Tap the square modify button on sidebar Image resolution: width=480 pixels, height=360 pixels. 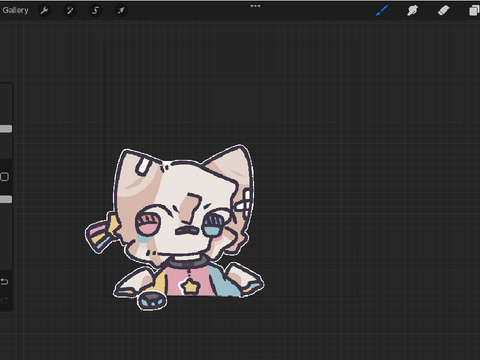click(4, 177)
